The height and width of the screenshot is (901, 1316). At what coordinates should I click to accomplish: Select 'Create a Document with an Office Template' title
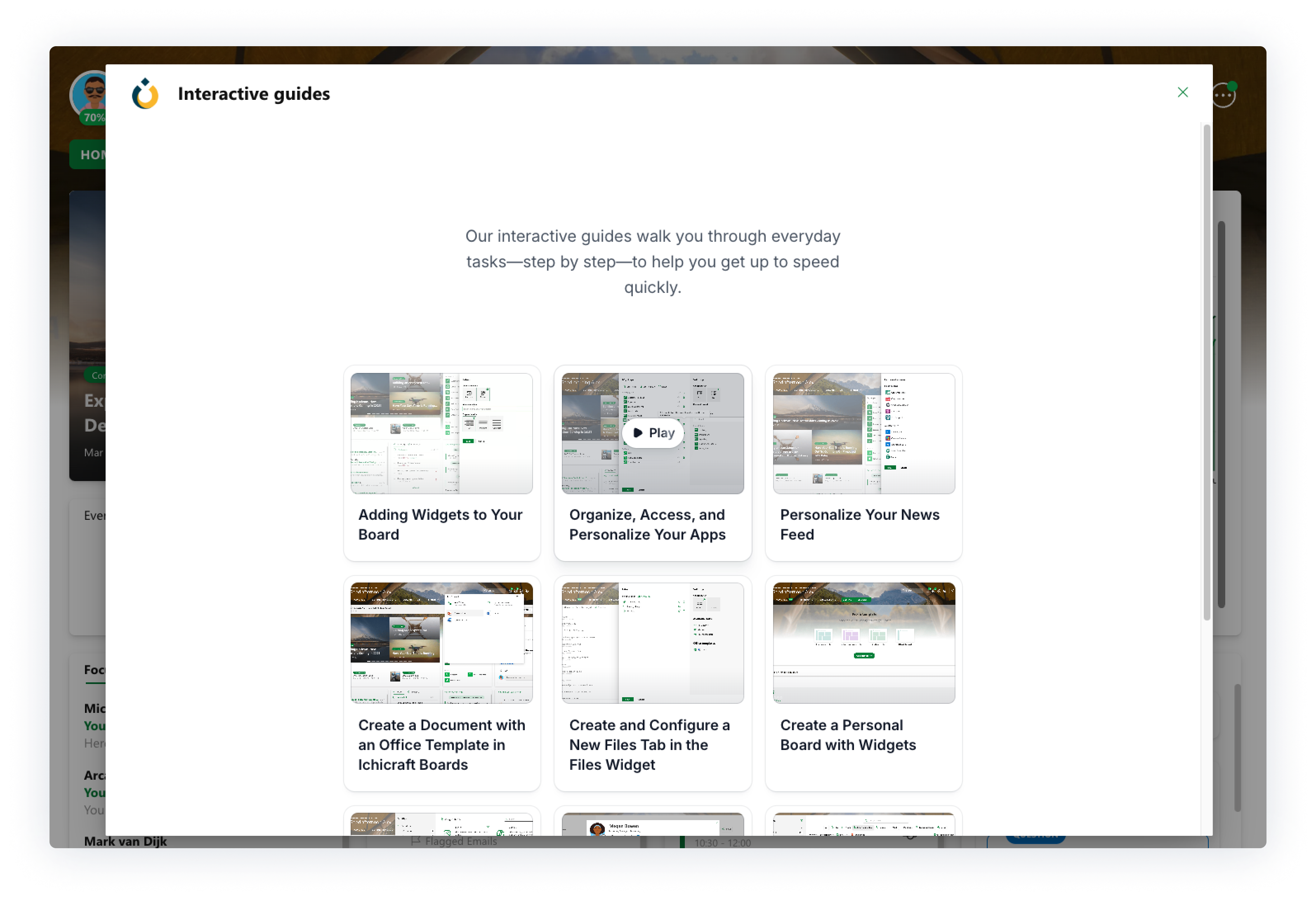pyautogui.click(x=442, y=745)
